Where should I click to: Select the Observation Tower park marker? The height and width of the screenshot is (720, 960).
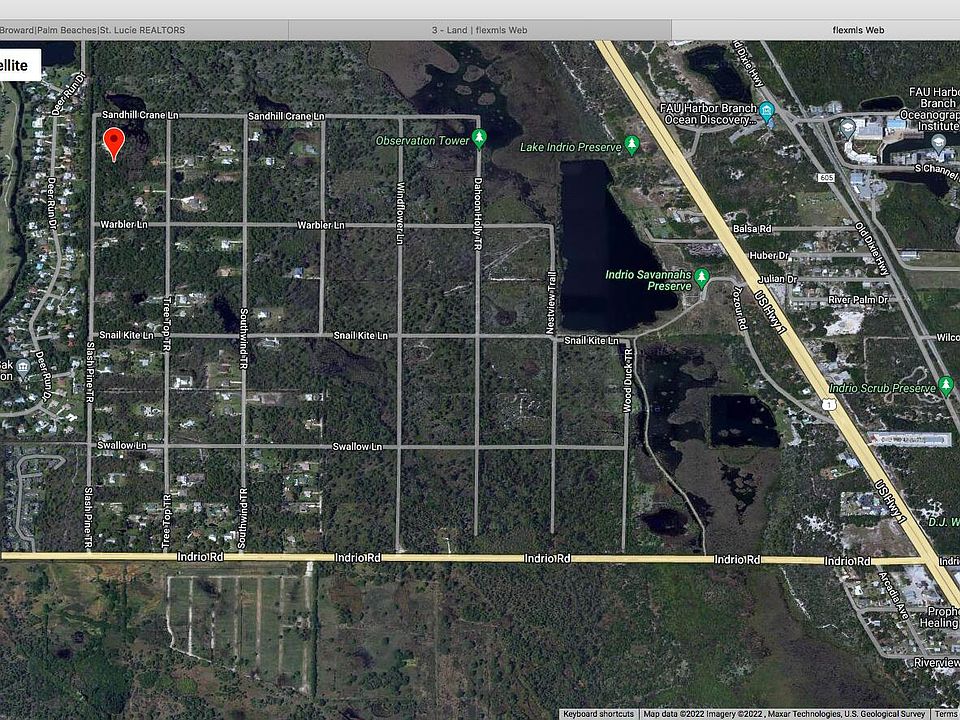(479, 139)
